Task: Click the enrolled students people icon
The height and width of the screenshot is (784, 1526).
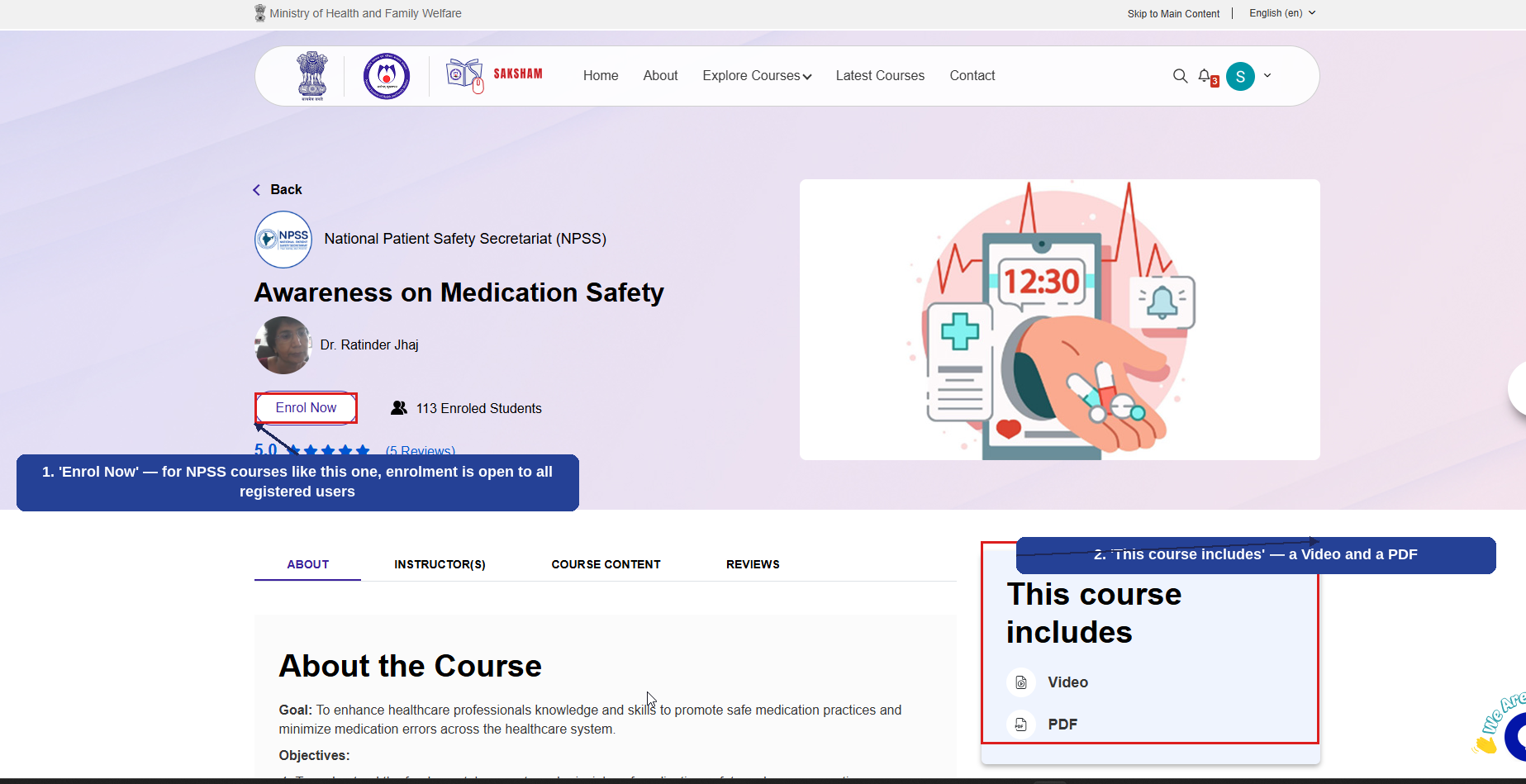Action: (x=399, y=408)
